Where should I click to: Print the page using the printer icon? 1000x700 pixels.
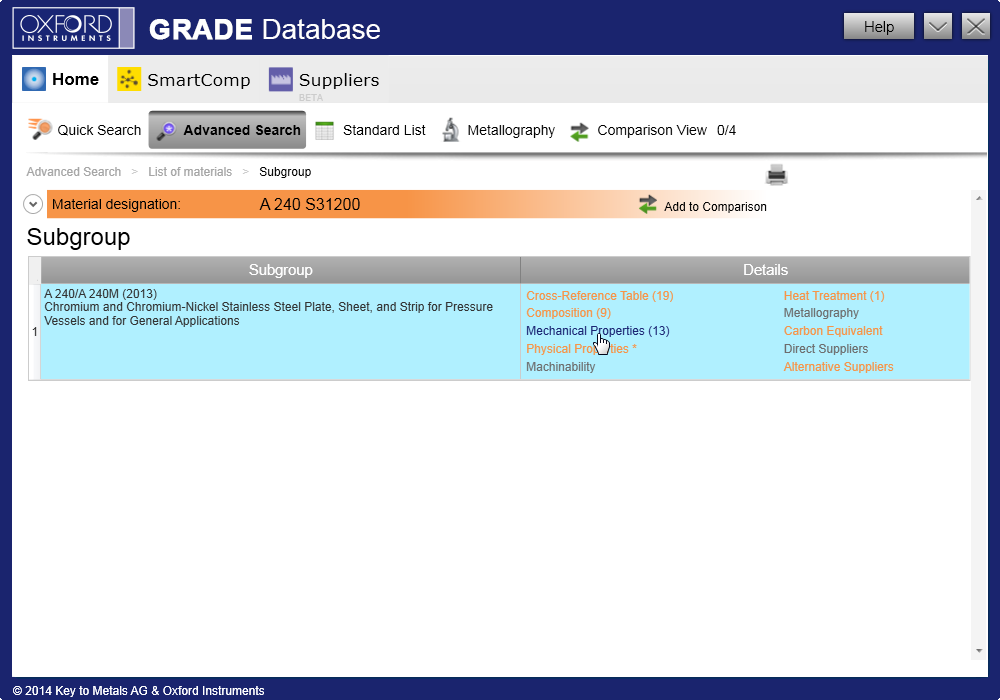[x=776, y=174]
